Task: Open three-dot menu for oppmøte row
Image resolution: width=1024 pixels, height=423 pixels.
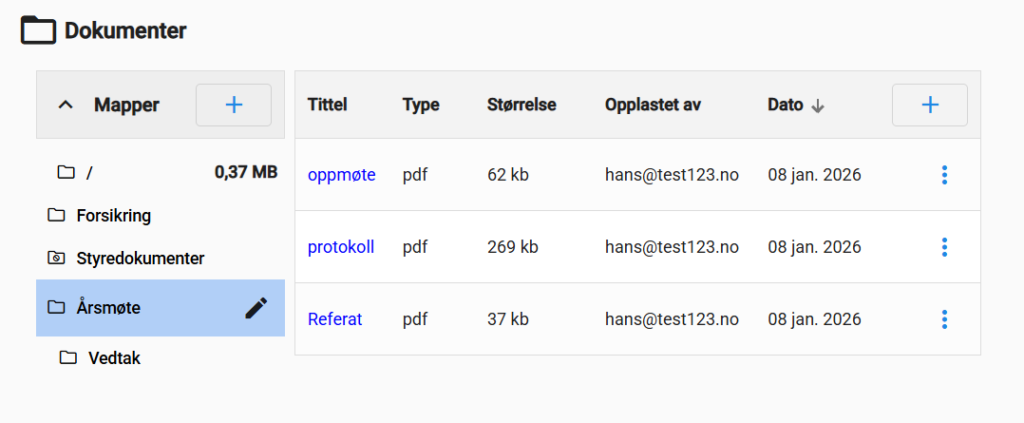Action: point(944,175)
